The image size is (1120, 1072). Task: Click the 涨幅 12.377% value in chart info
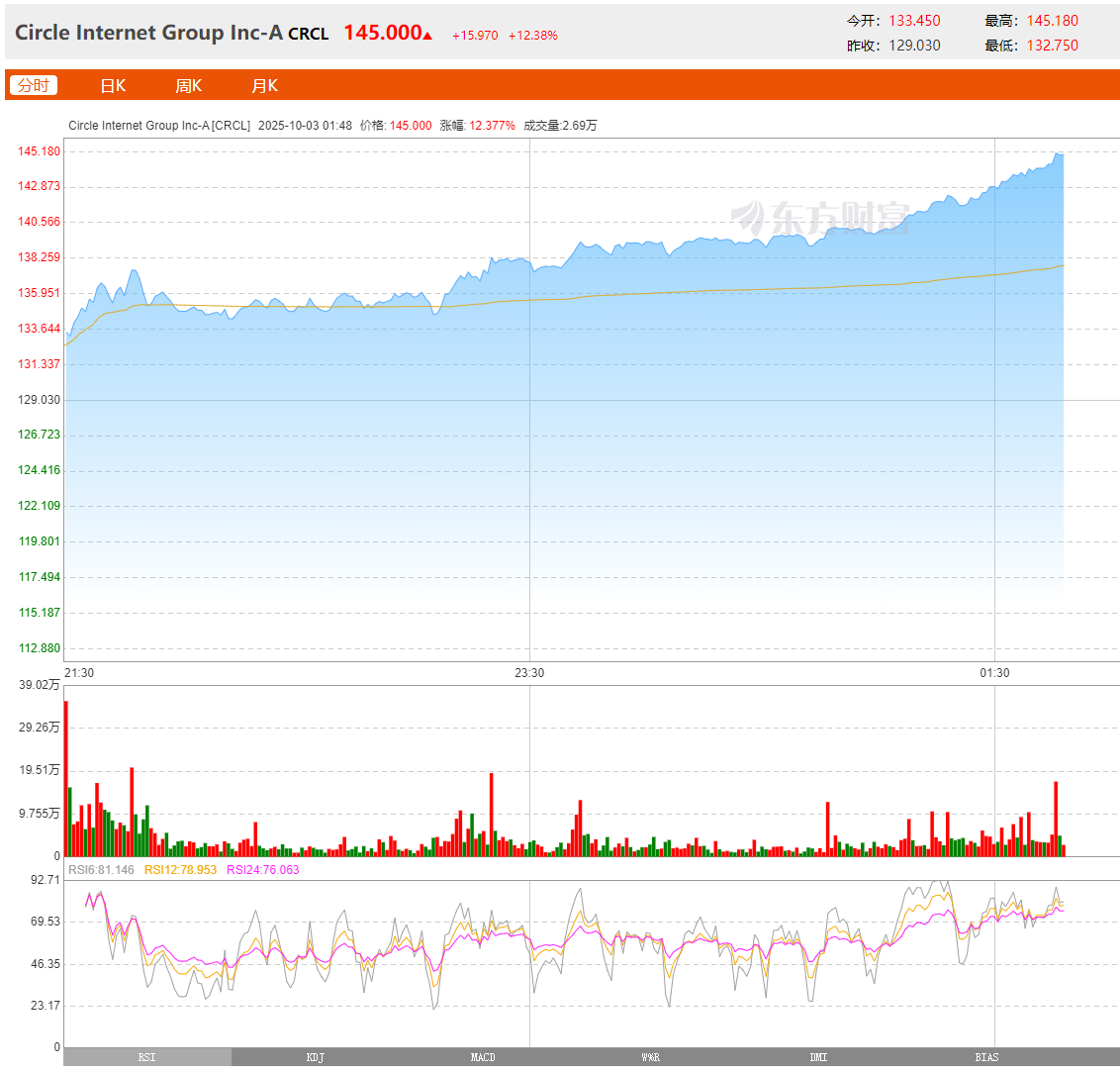[x=492, y=126]
